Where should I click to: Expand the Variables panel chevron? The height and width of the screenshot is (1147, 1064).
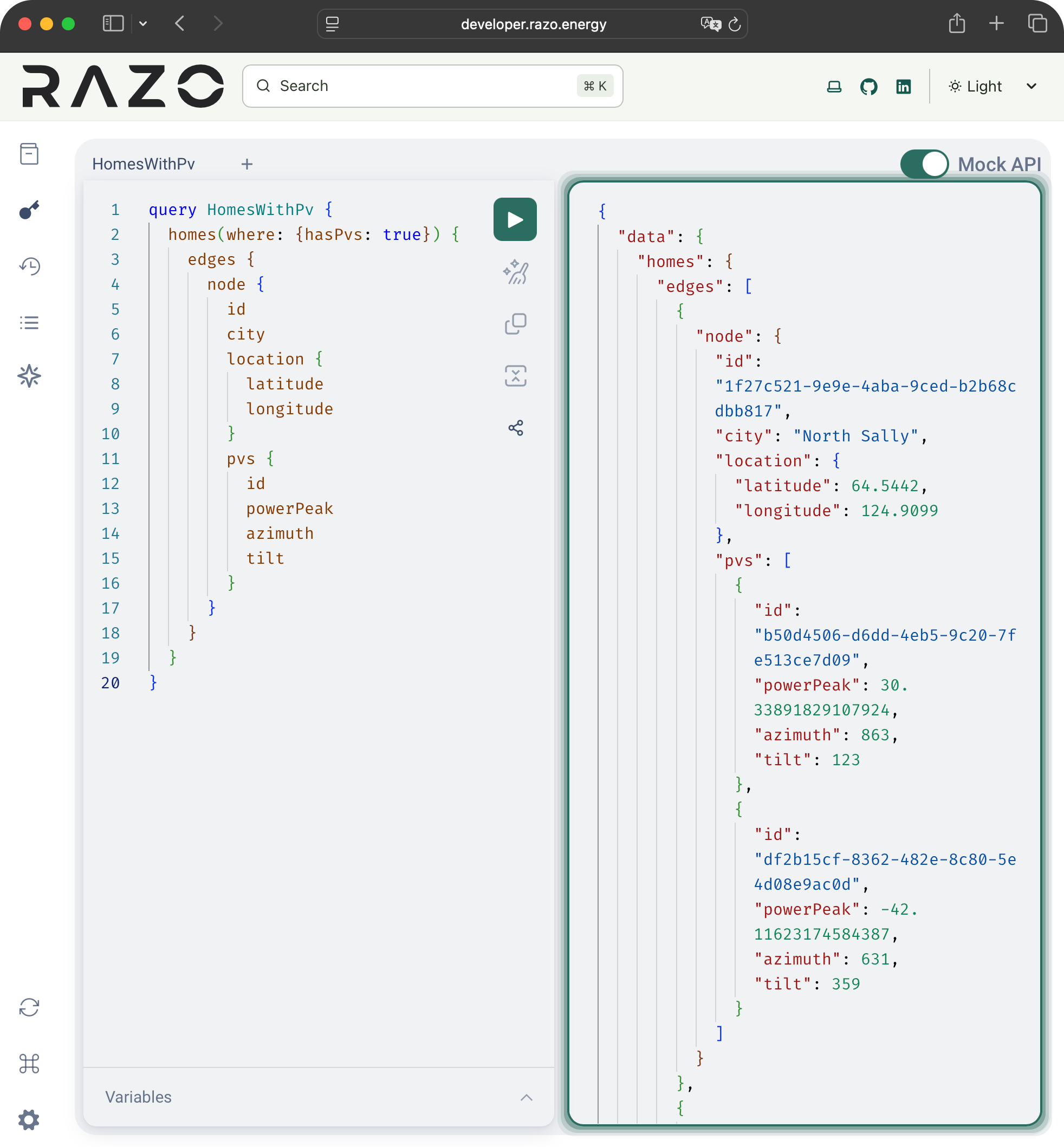(x=525, y=1097)
